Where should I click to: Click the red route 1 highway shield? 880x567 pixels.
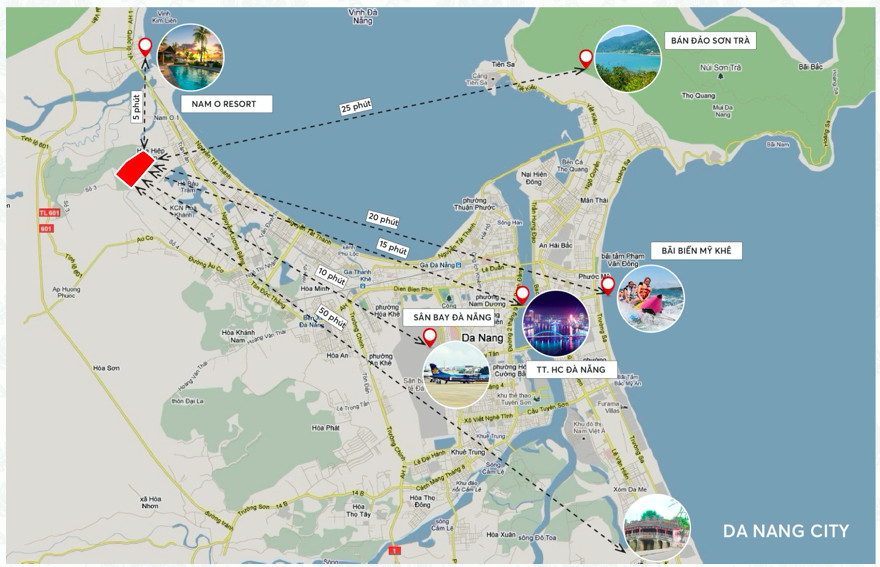(396, 550)
